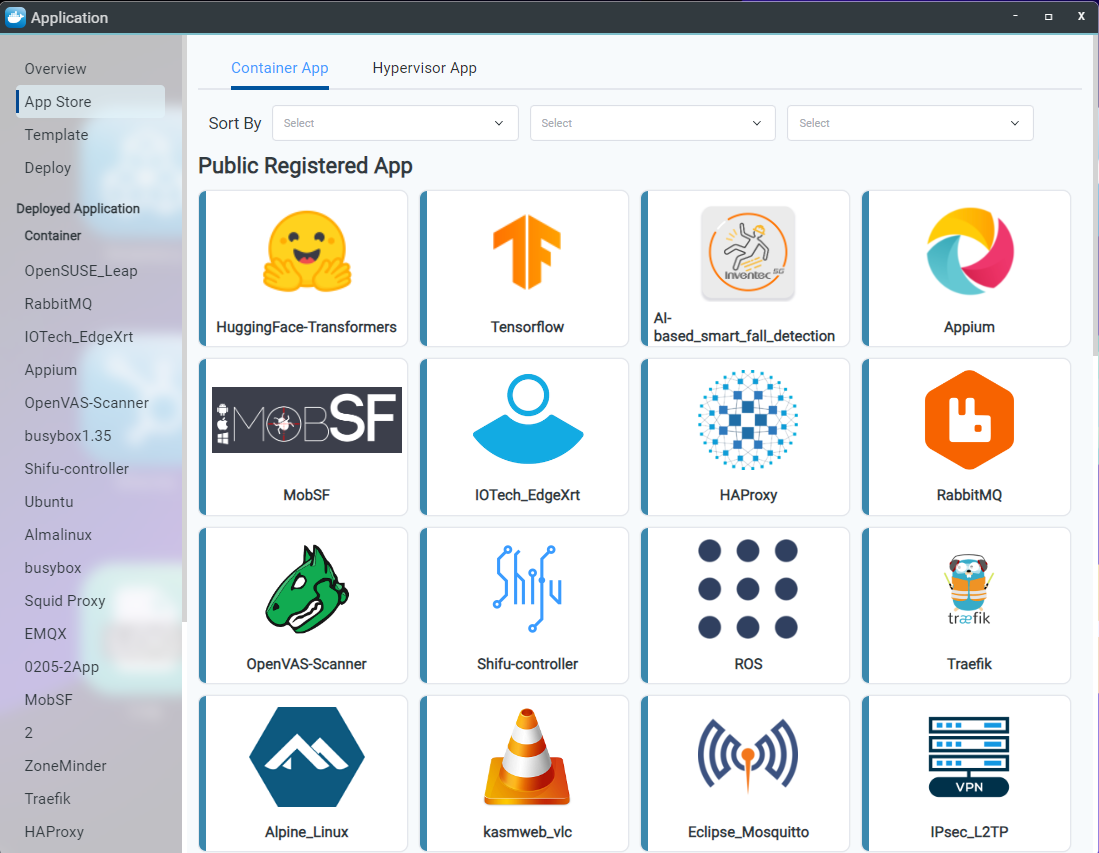Select busybox1.35 deployed container

pos(68,435)
